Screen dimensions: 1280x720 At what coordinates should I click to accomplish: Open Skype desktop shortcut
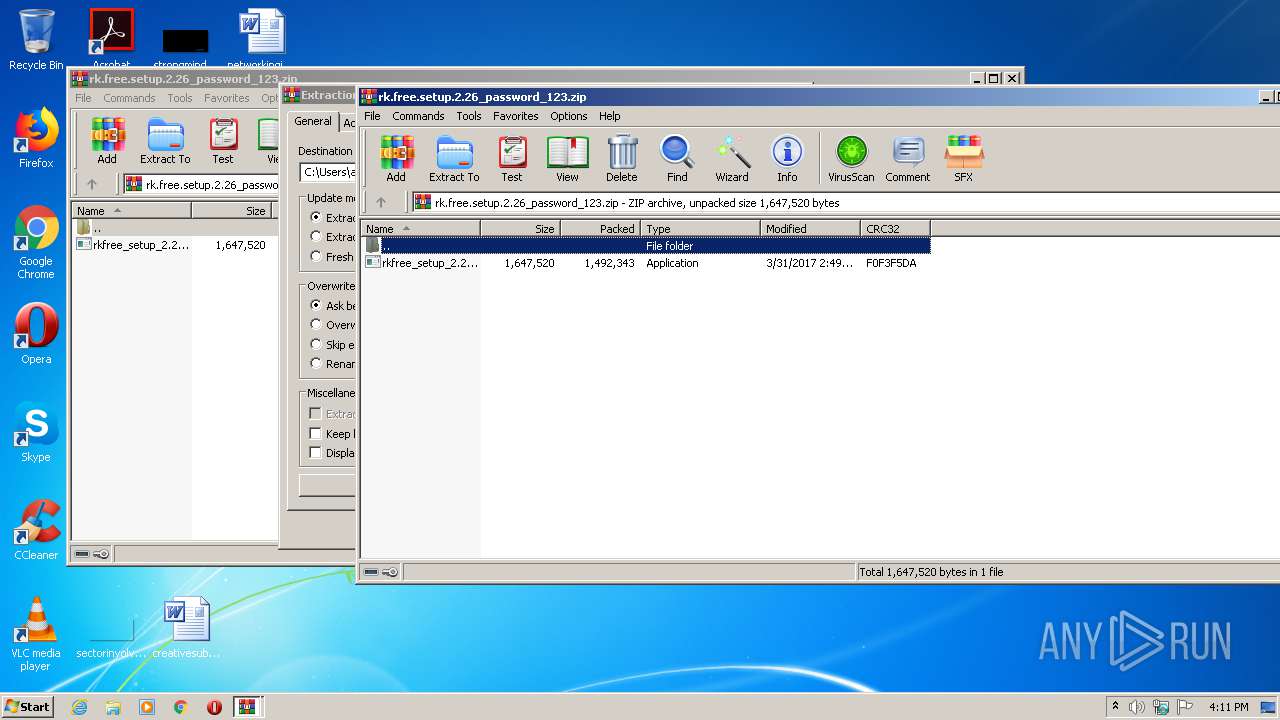(36, 432)
